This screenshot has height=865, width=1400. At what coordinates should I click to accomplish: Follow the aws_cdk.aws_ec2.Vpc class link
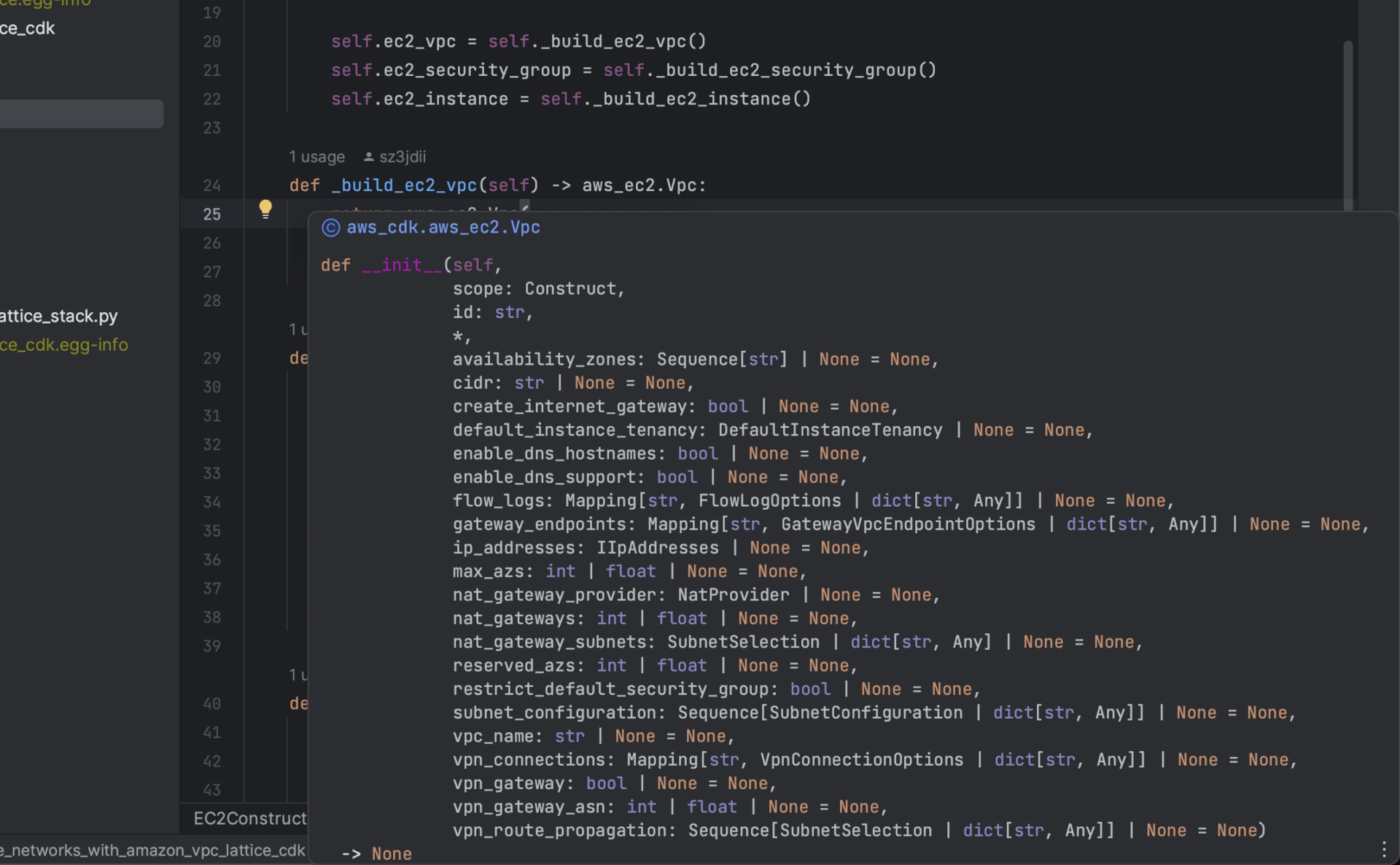coord(443,227)
